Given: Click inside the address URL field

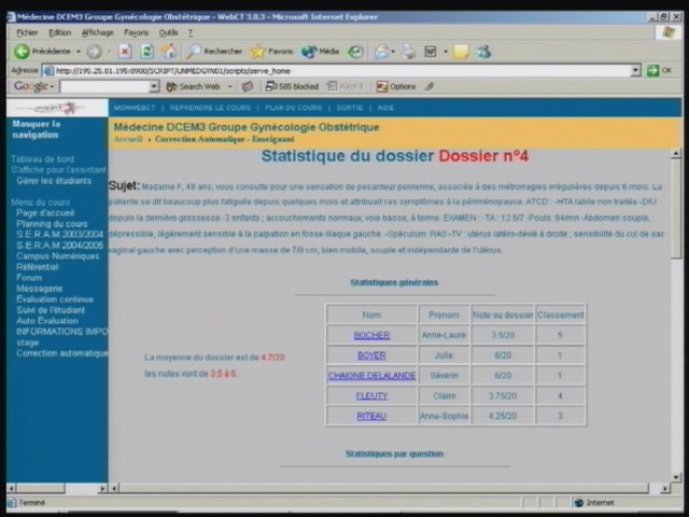Looking at the screenshot, I should pyautogui.click(x=338, y=70).
